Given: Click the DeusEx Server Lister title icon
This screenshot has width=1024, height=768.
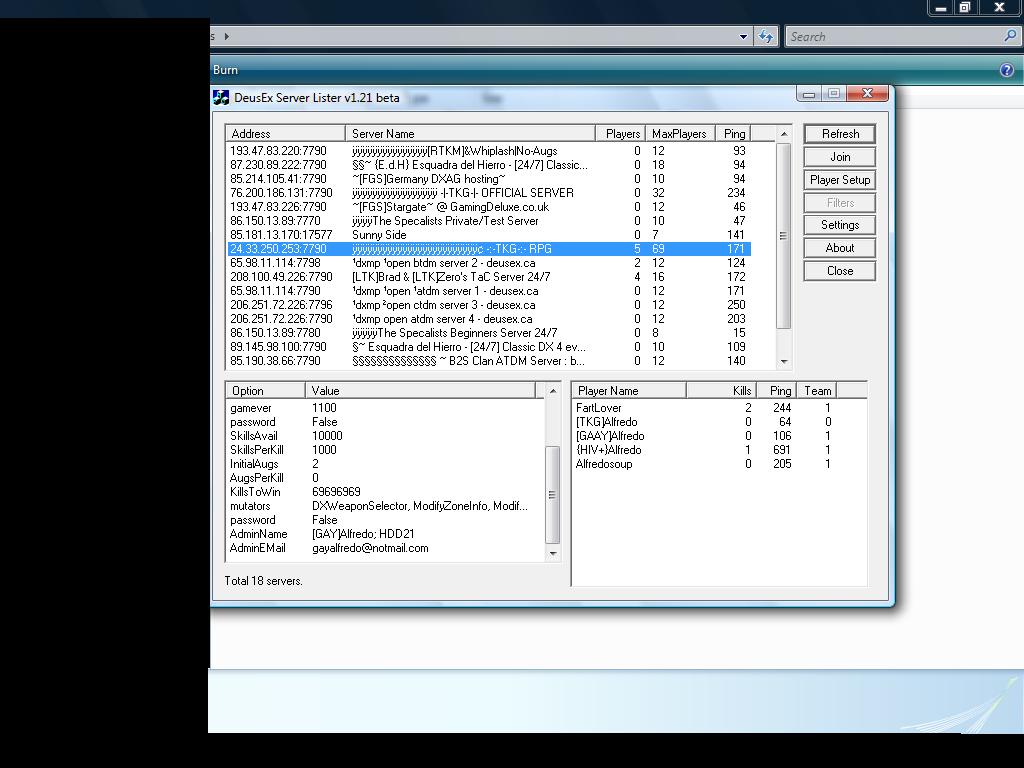Looking at the screenshot, I should pos(221,98).
